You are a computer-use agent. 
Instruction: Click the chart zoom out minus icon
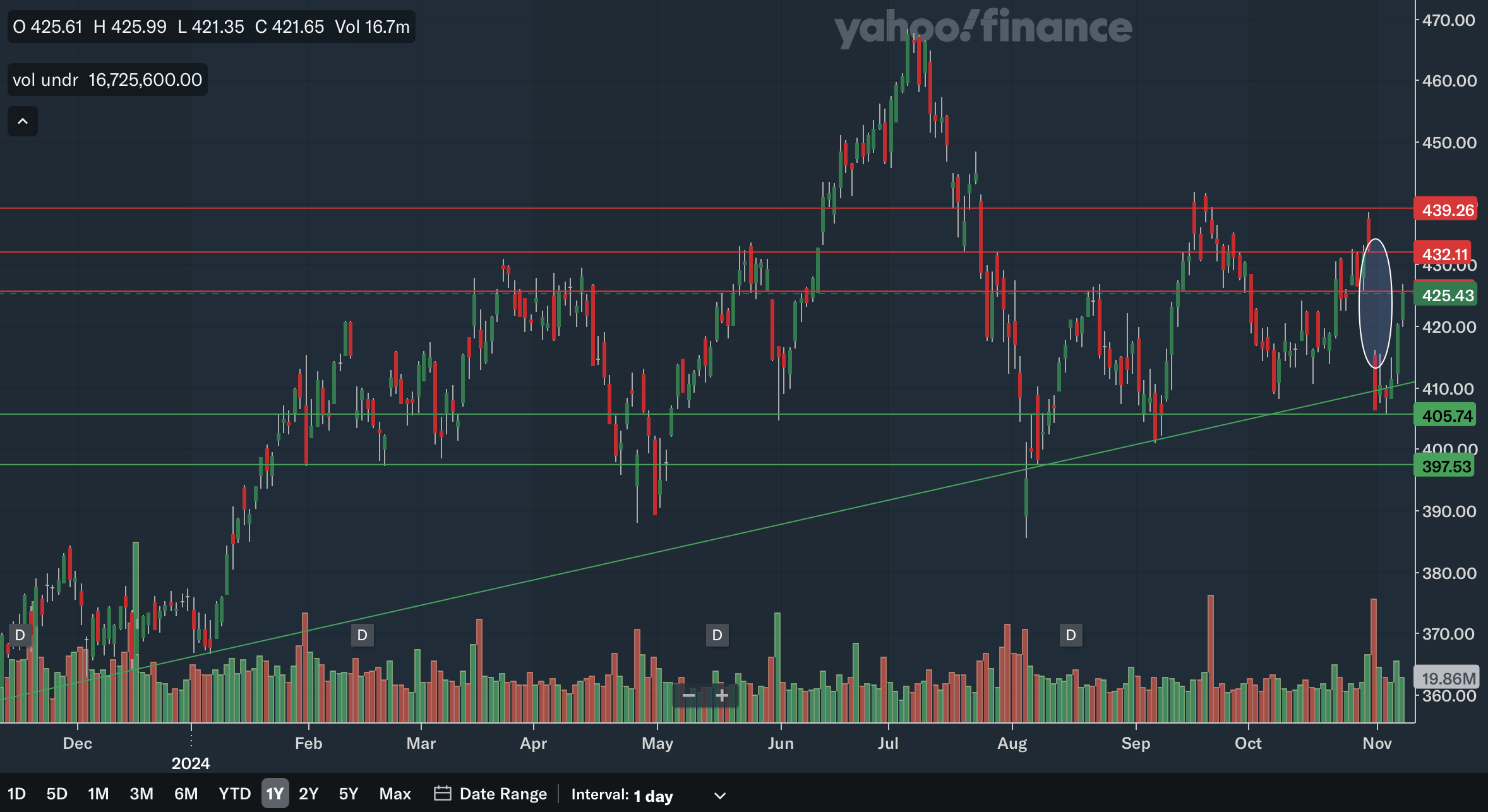tap(688, 696)
